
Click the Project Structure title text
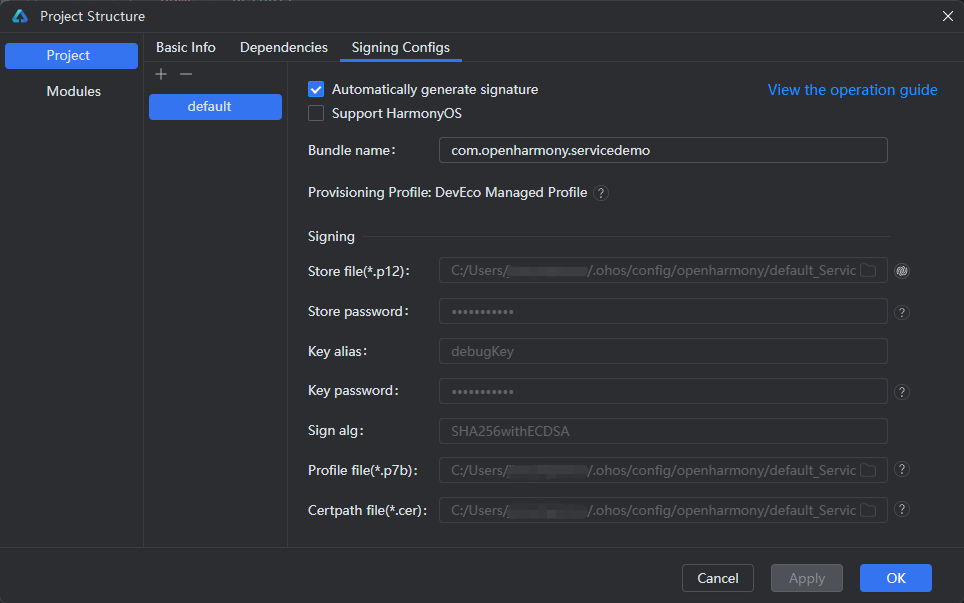pos(93,17)
